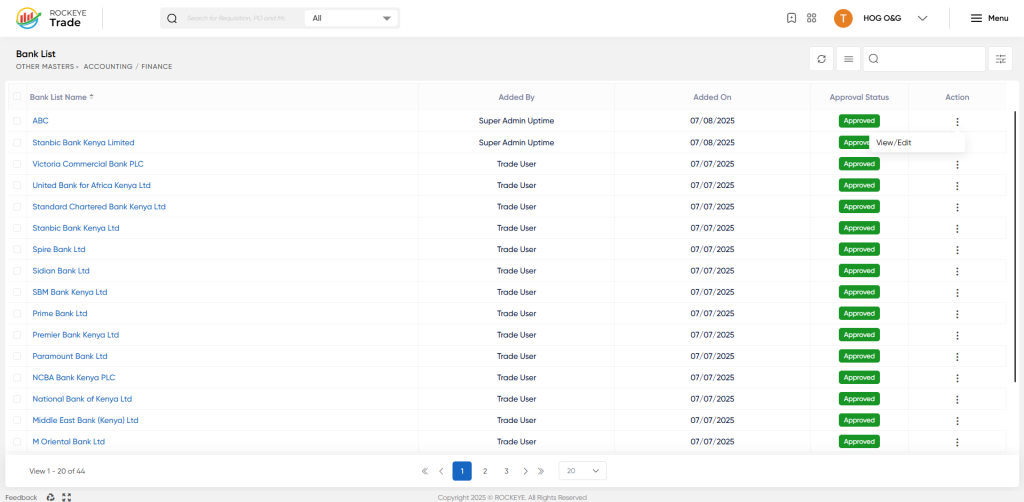
Task: Open action menu for Standard Chartered Bank
Action: click(x=957, y=208)
